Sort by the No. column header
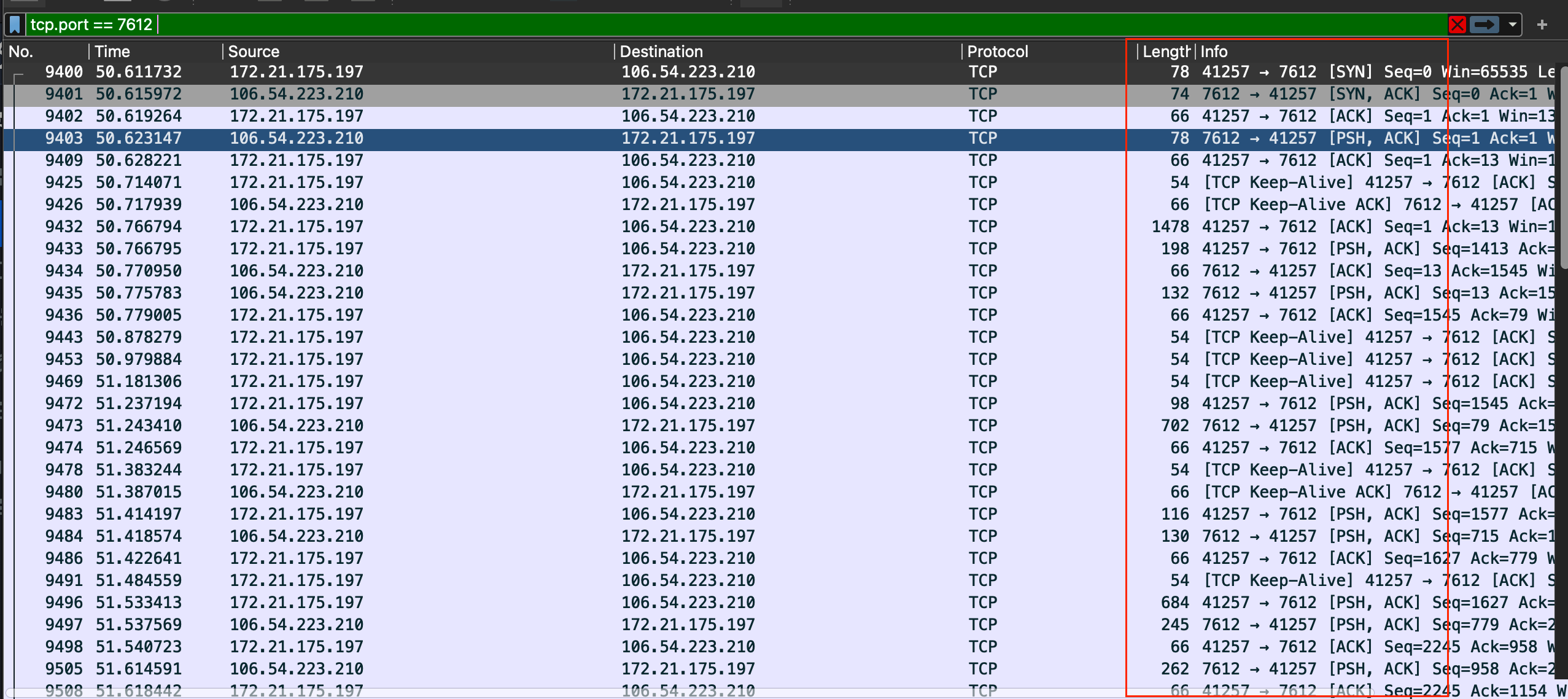1568x699 pixels. (46, 52)
